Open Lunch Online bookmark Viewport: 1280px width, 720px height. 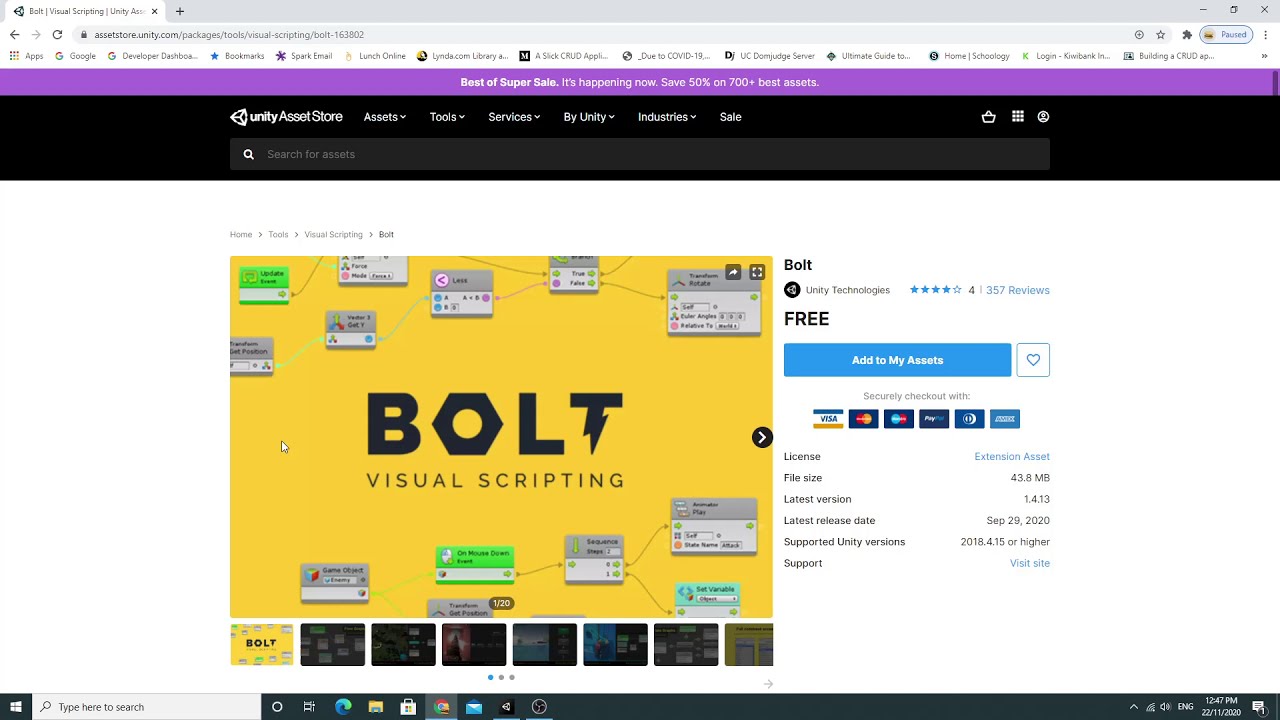tap(375, 56)
